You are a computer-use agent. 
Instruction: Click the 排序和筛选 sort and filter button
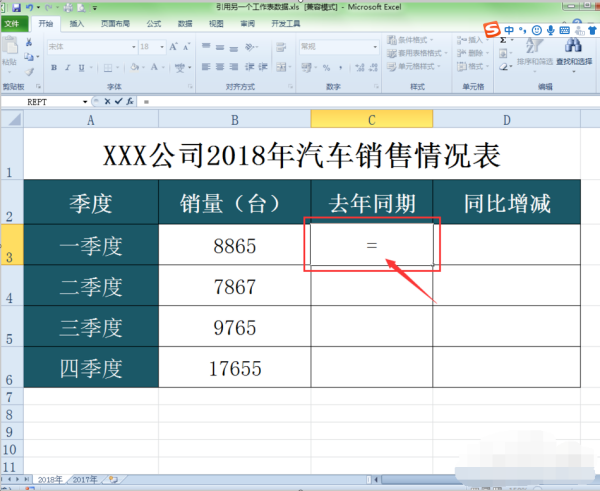[535, 53]
